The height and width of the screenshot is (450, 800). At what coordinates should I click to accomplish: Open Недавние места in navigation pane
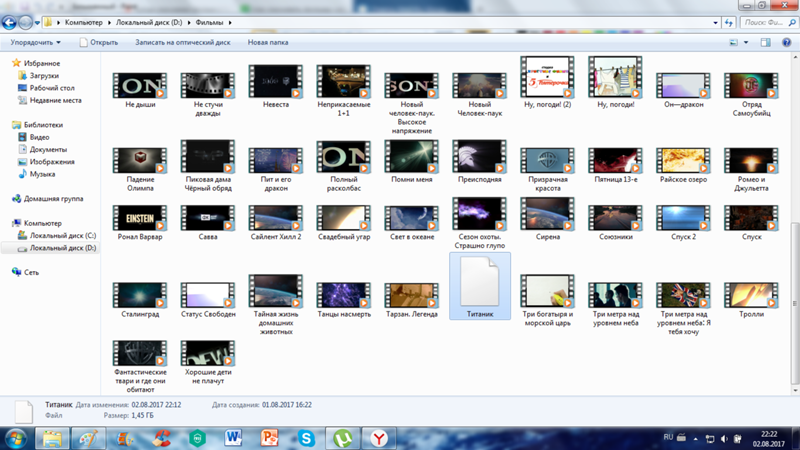coord(56,100)
